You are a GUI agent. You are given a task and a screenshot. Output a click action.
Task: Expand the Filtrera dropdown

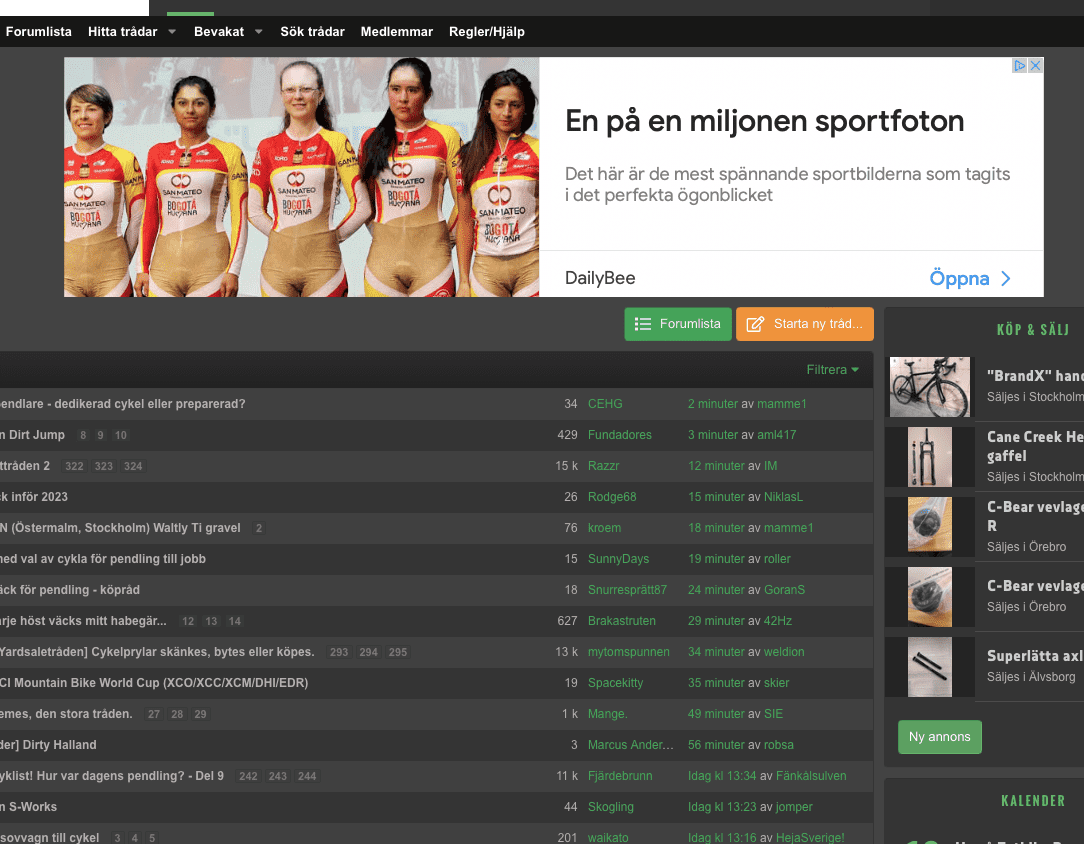click(832, 370)
